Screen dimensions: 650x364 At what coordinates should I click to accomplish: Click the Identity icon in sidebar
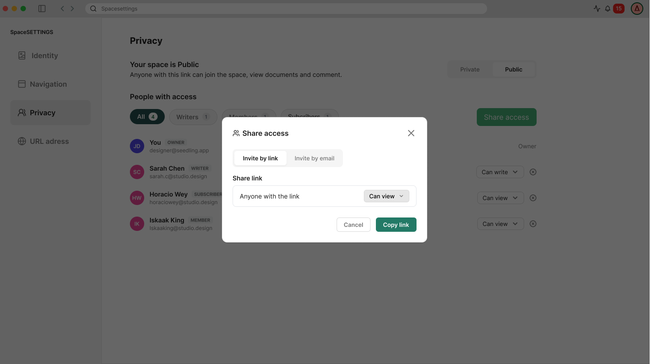22,56
